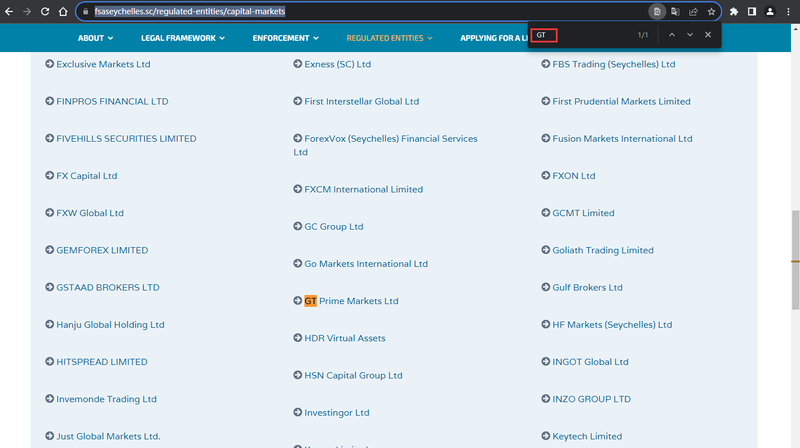Open the APPLYING FOR A LICENCE menu
The height and width of the screenshot is (448, 800).
[x=493, y=38]
